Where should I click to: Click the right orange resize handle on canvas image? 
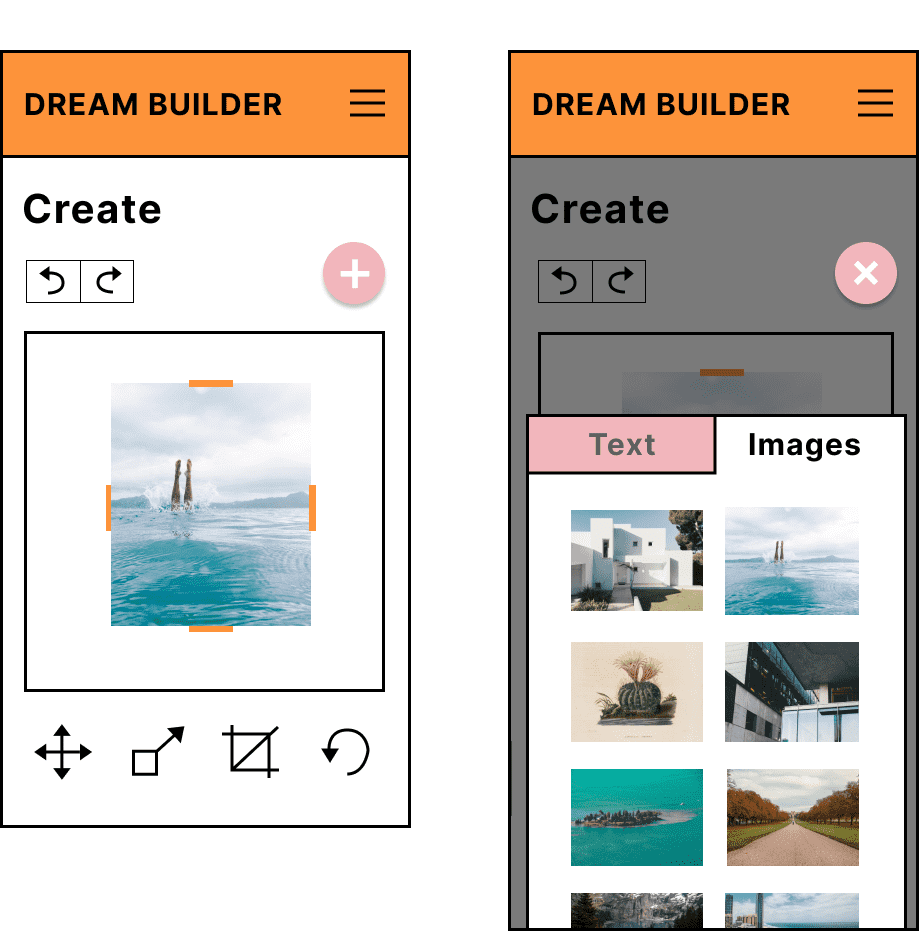click(x=312, y=507)
